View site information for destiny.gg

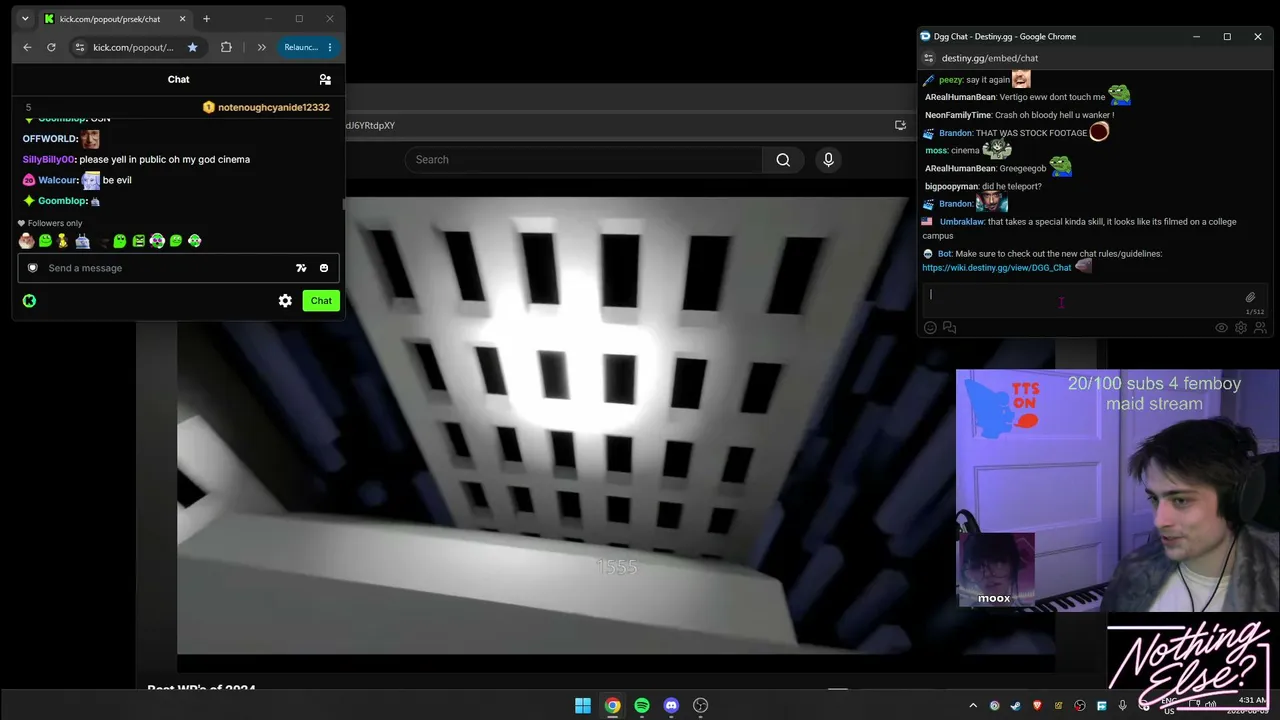click(928, 58)
